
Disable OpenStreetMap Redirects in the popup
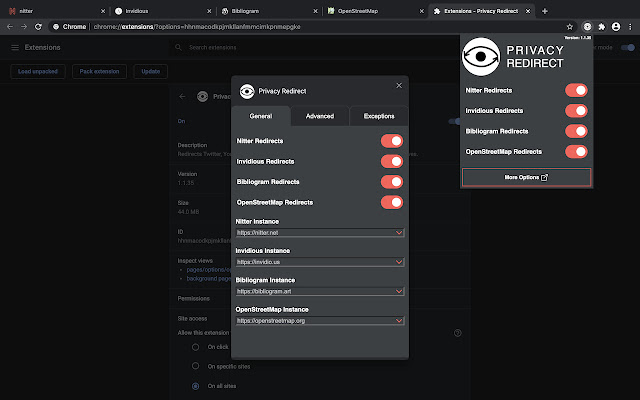click(x=575, y=151)
